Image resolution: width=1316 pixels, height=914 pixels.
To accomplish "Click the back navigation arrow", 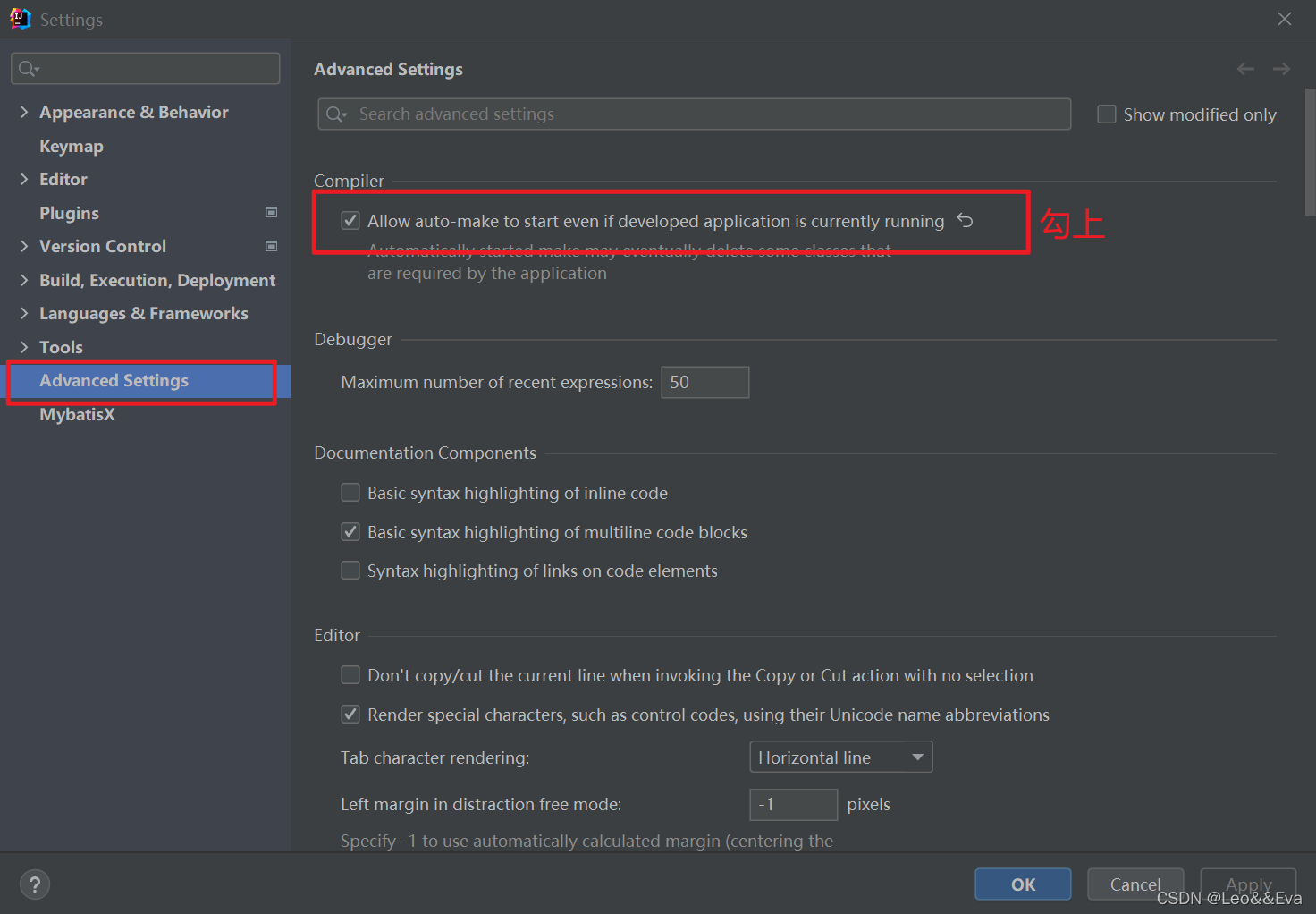I will 1245,69.
